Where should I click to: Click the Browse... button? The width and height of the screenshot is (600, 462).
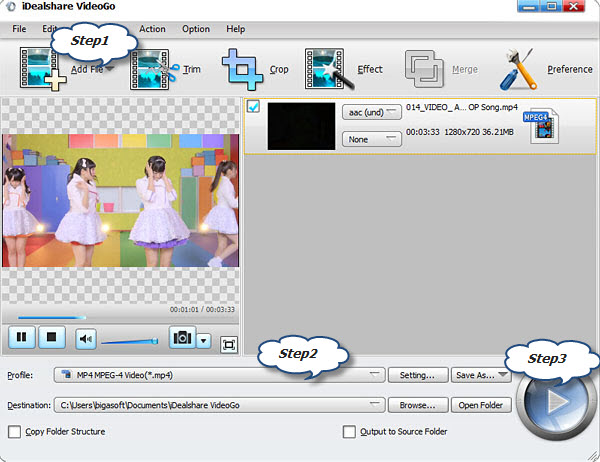[418, 405]
